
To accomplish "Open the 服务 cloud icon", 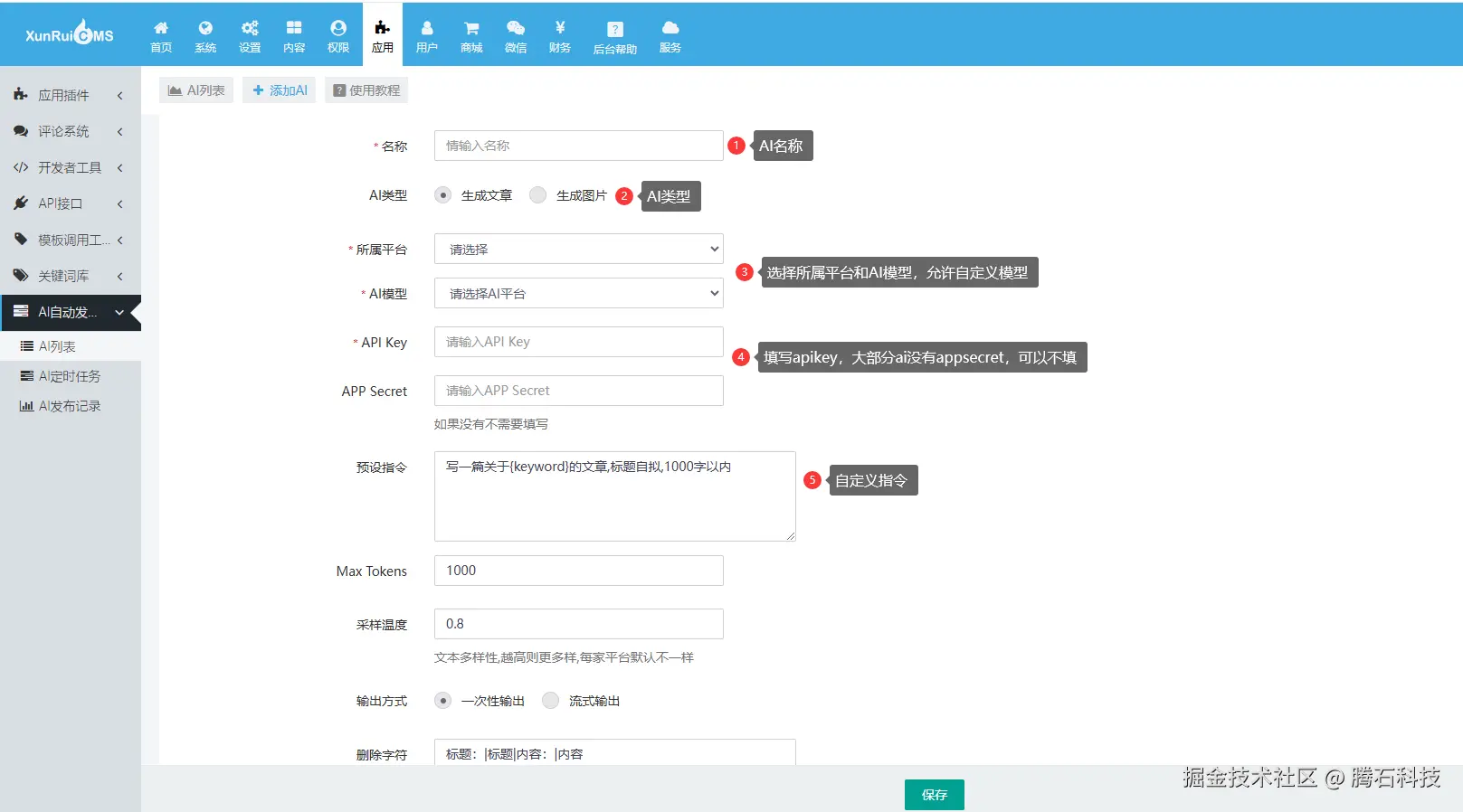I will coord(670,28).
